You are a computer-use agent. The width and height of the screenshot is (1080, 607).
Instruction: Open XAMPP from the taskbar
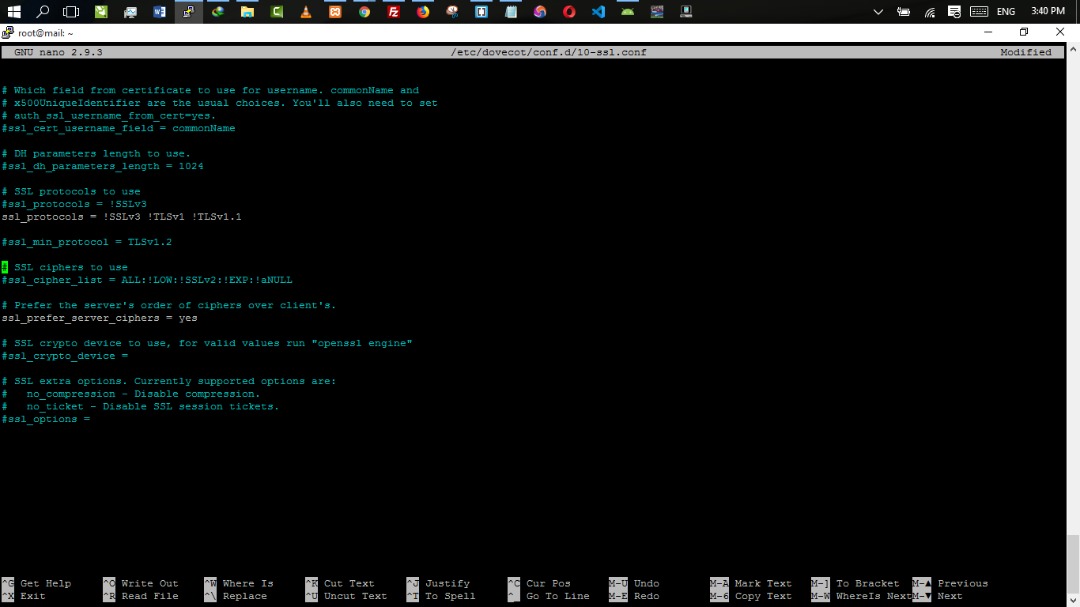[335, 12]
